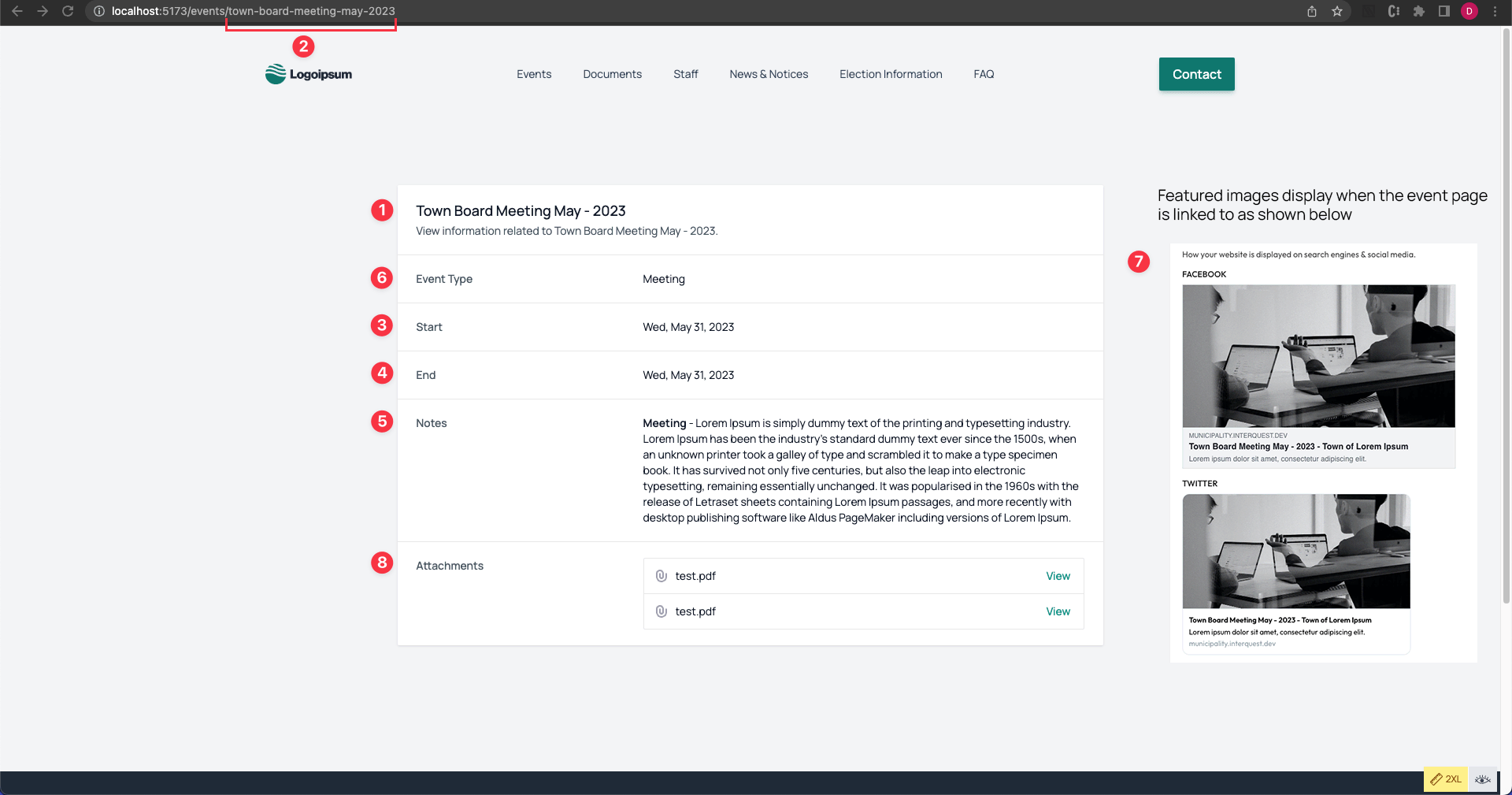Toggle the eye visibility icon at bottom right
1512x795 pixels.
point(1483,779)
